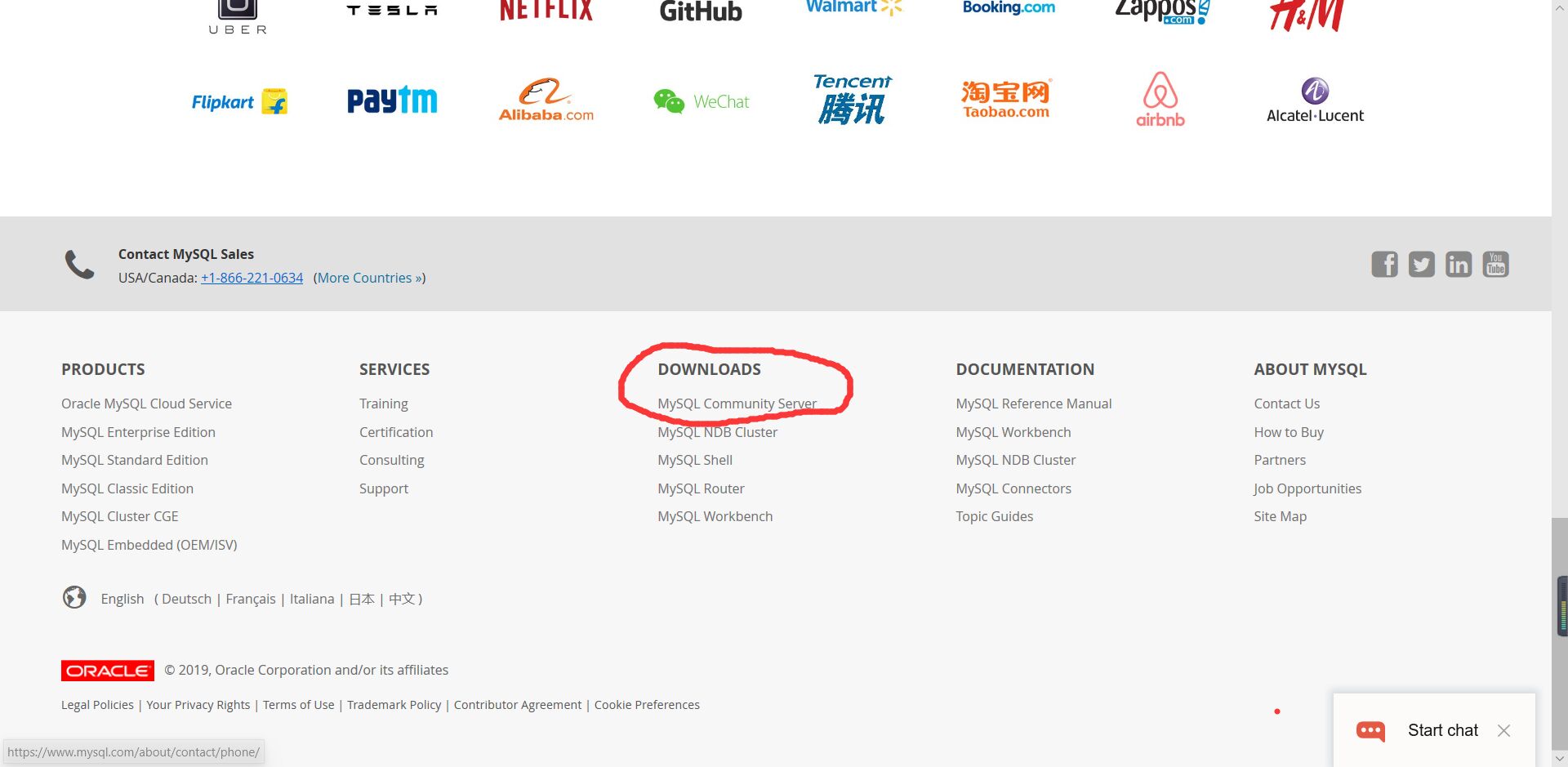Open MySQL NDB Cluster under Documentation
Viewport: 1568px width, 767px height.
coord(1015,460)
